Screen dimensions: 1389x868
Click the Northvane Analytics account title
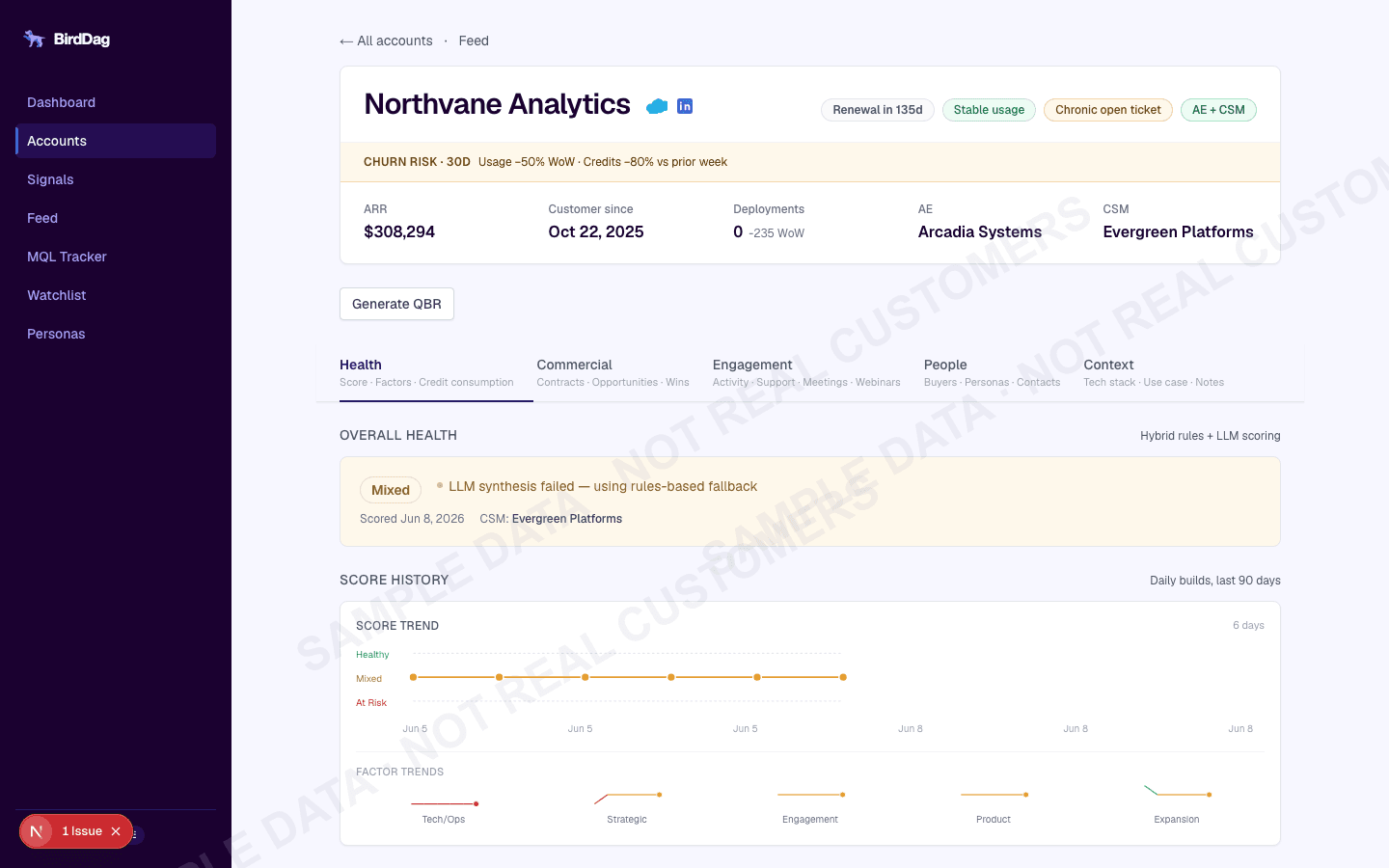[497, 104]
